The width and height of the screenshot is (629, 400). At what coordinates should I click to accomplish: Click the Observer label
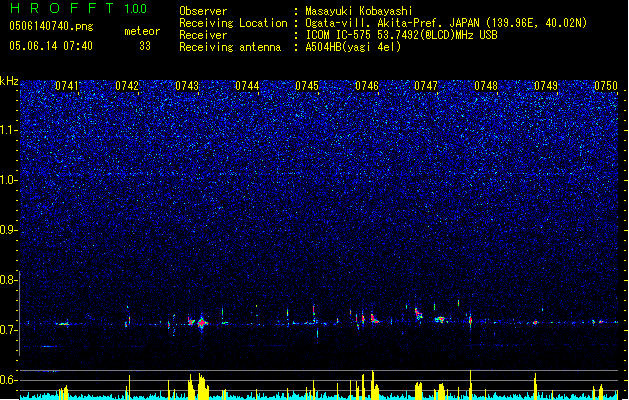coord(203,11)
